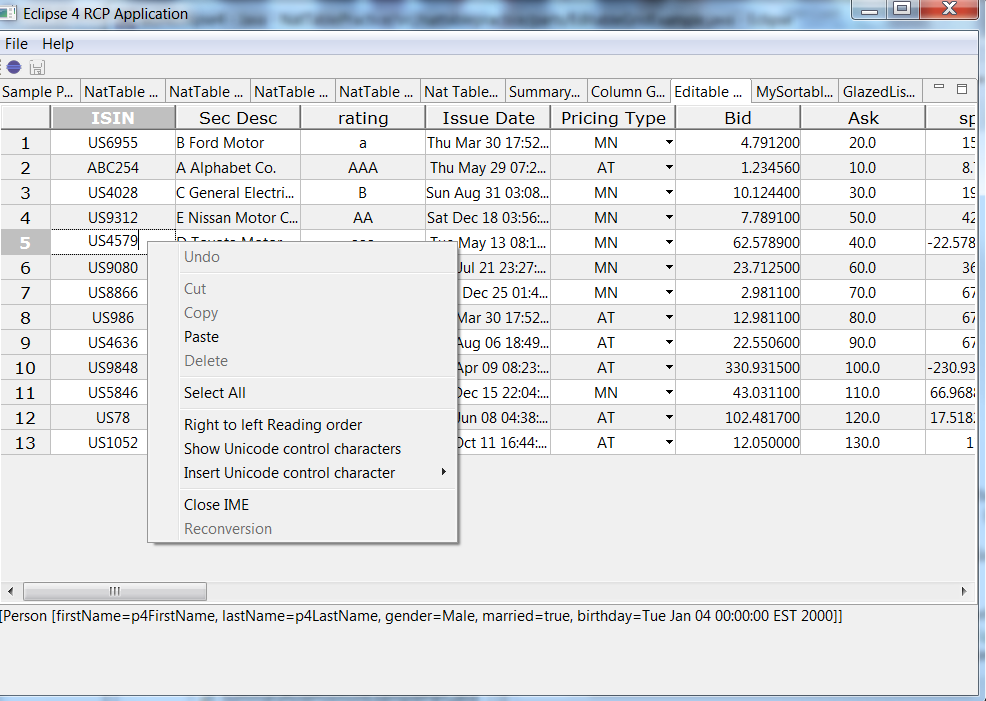Viewport: 986px width, 701px height.
Task: Choose Select All in context menu
Action: point(214,393)
